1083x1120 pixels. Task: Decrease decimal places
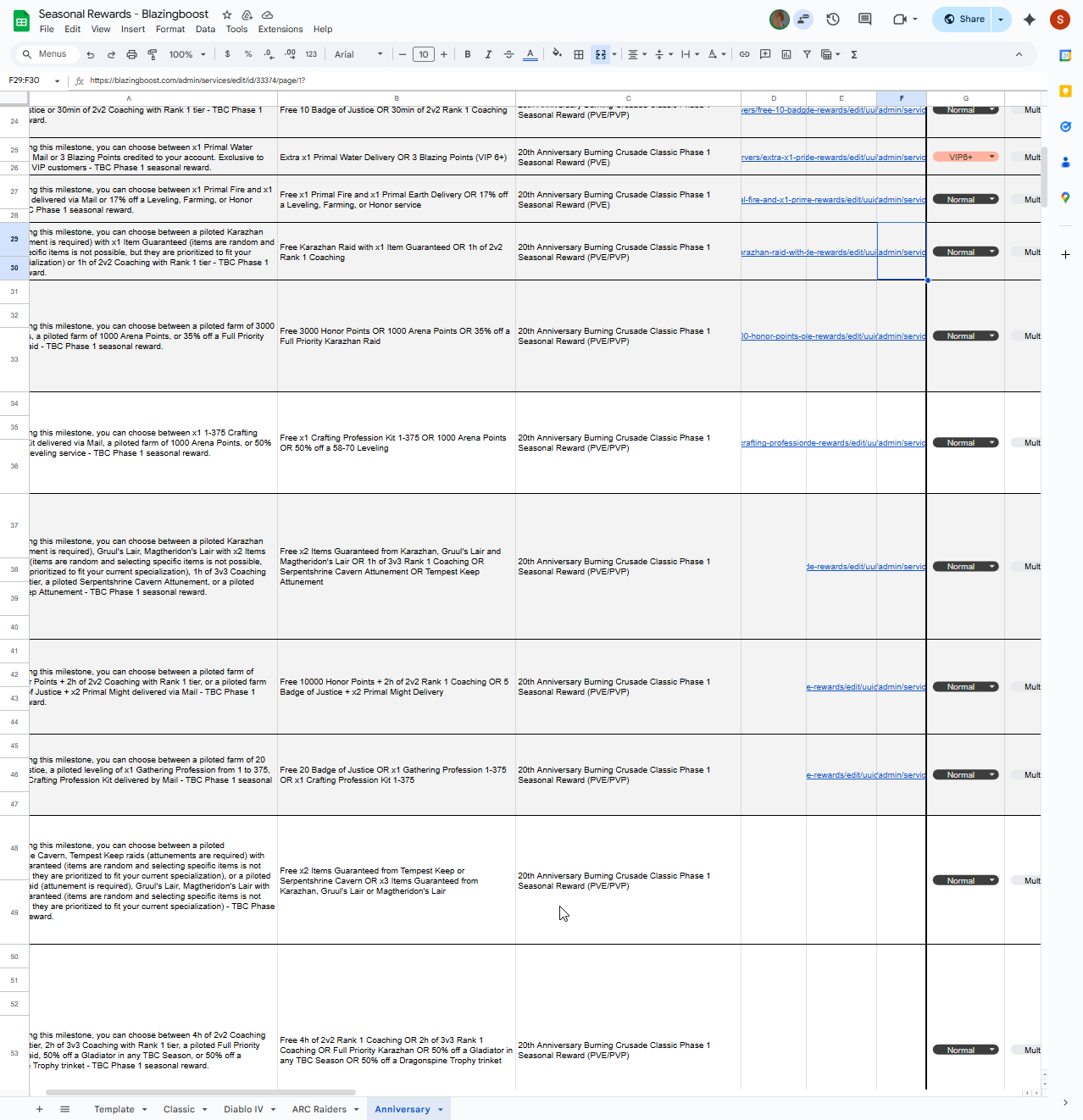coord(269,54)
